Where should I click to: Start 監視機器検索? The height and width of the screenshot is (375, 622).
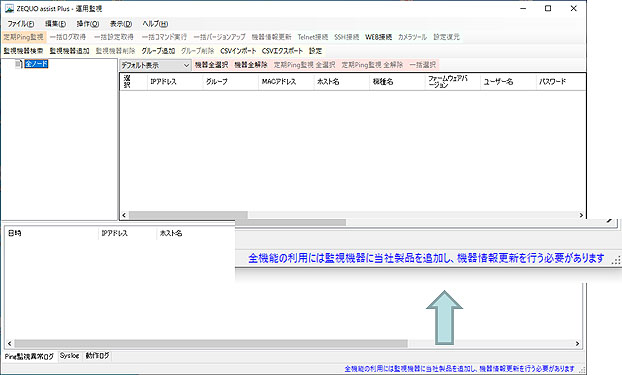[23, 51]
